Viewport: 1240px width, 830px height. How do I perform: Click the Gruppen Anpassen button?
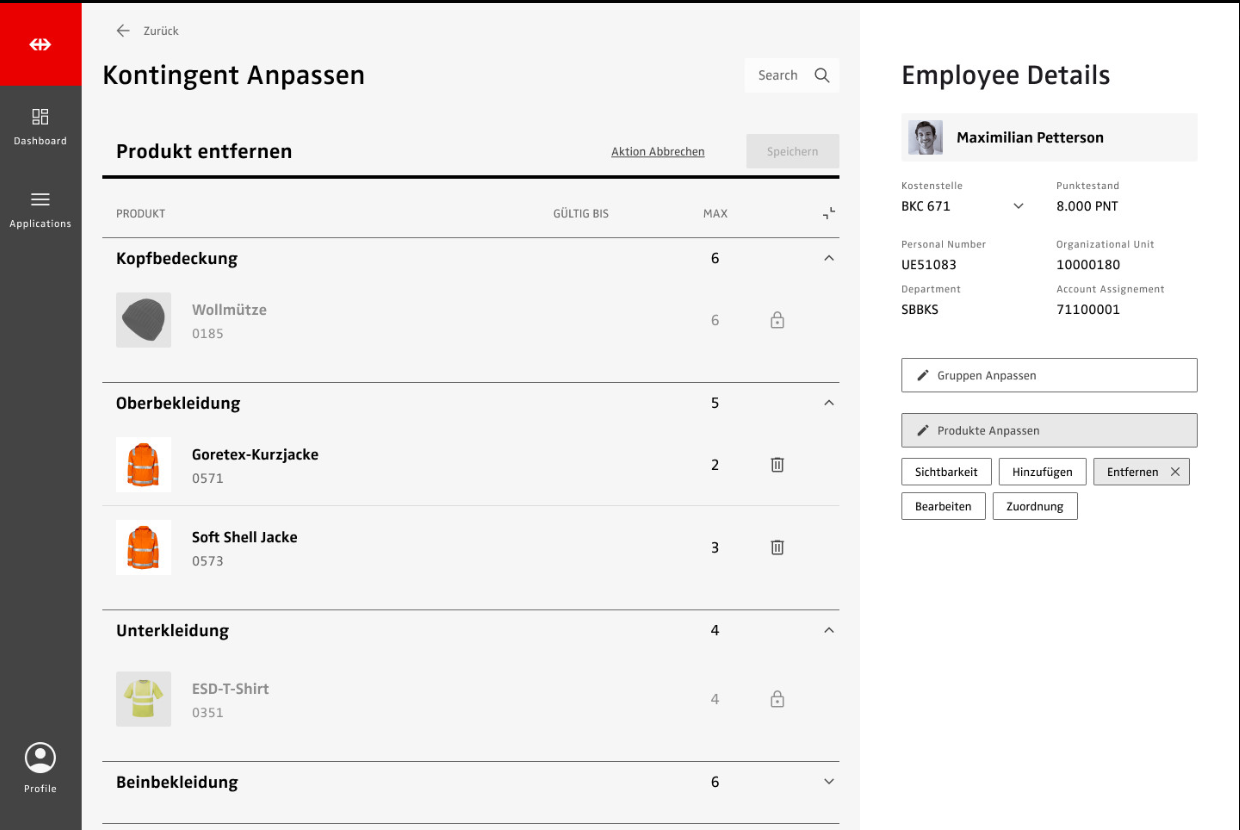point(1049,375)
